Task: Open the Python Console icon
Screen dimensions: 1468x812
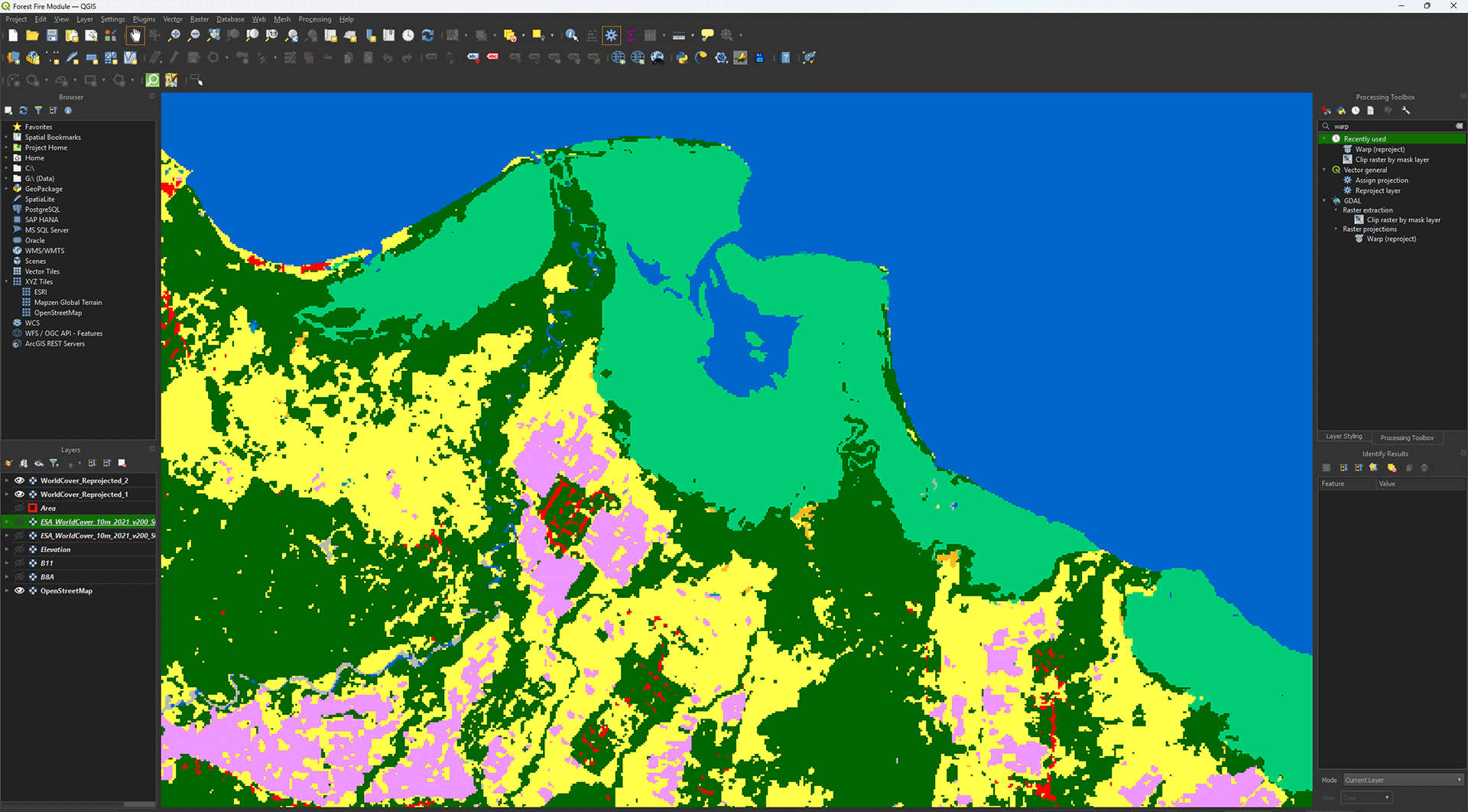Action: point(681,58)
